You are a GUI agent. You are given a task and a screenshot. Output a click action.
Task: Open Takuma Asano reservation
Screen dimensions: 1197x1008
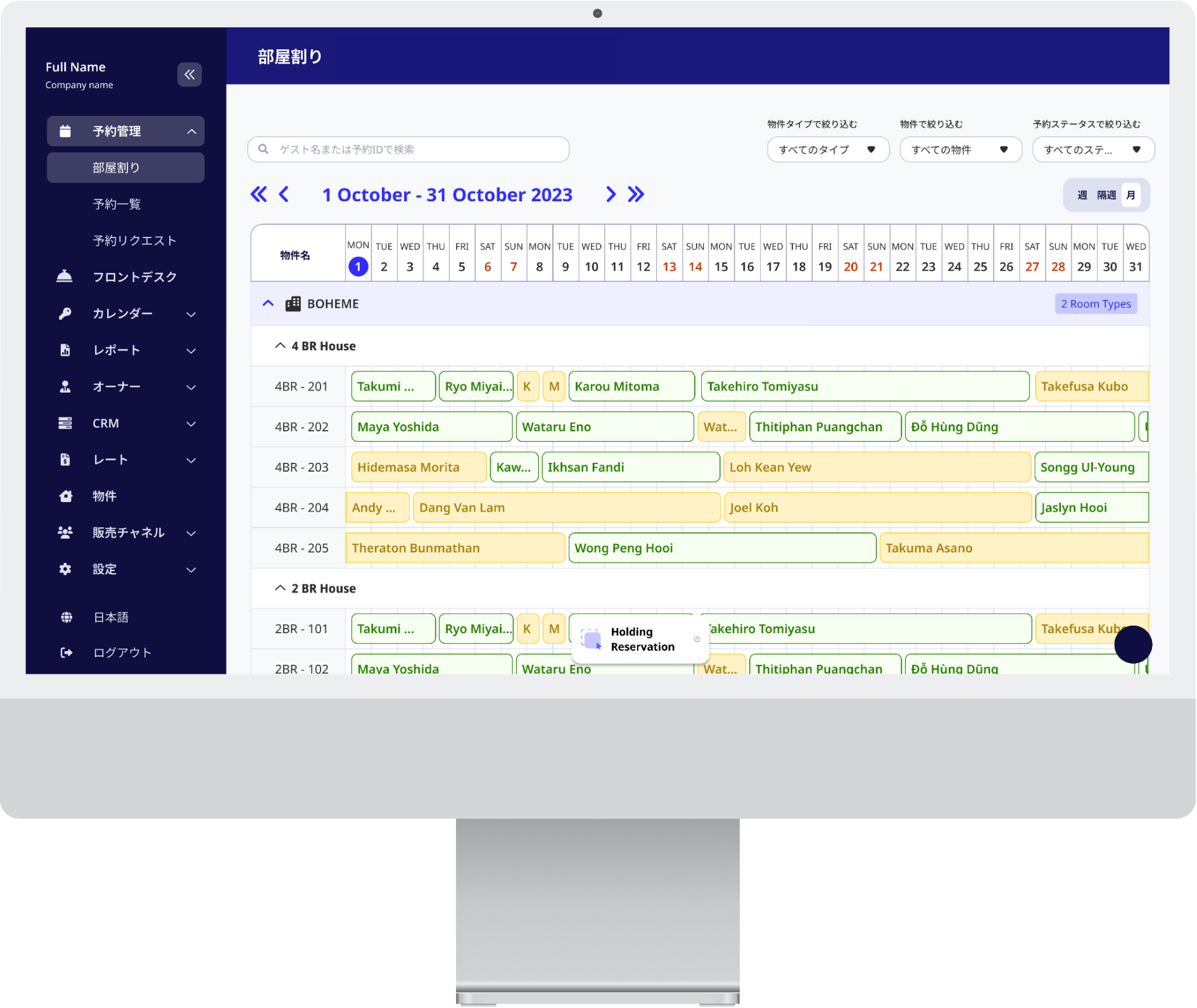(x=1014, y=548)
